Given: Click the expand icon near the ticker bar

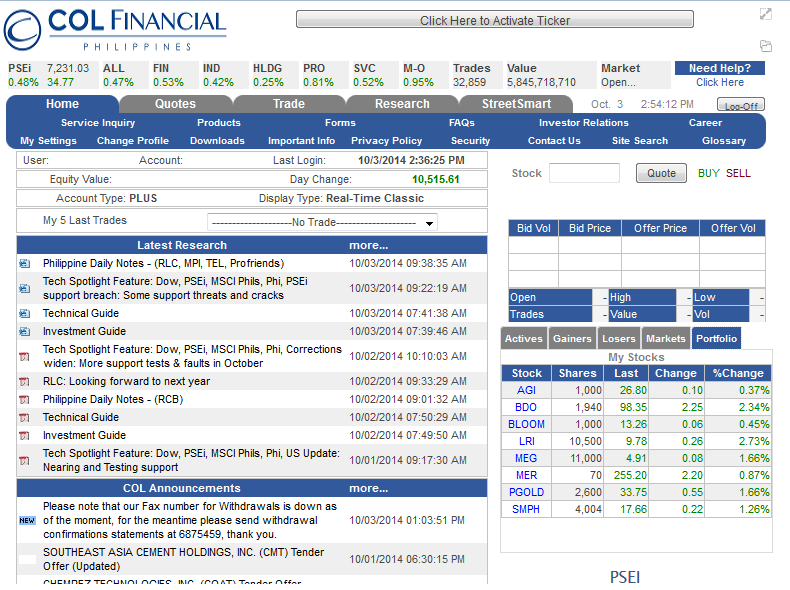Looking at the screenshot, I should [765, 14].
